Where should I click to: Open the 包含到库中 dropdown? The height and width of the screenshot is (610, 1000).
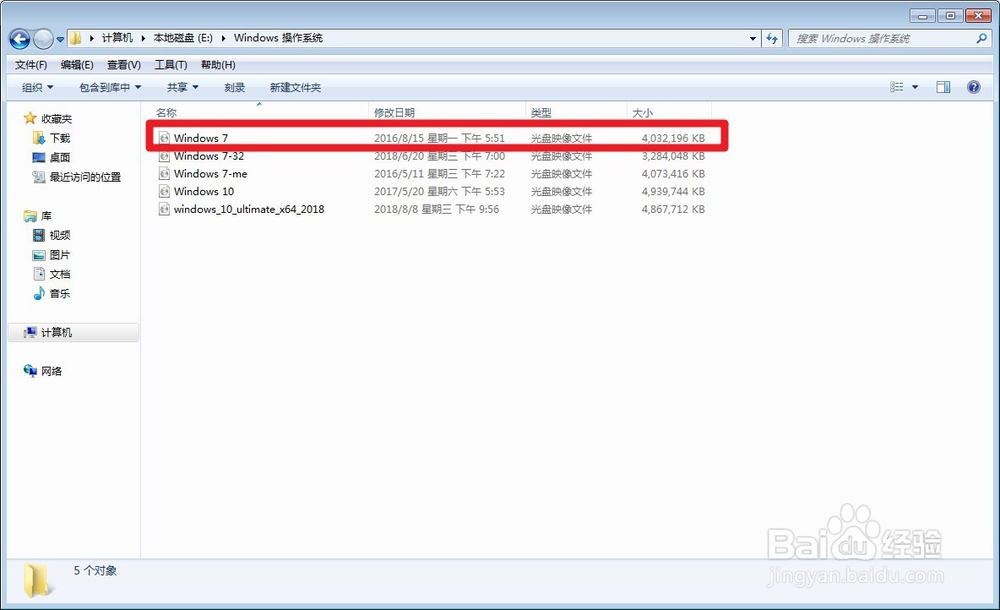110,87
